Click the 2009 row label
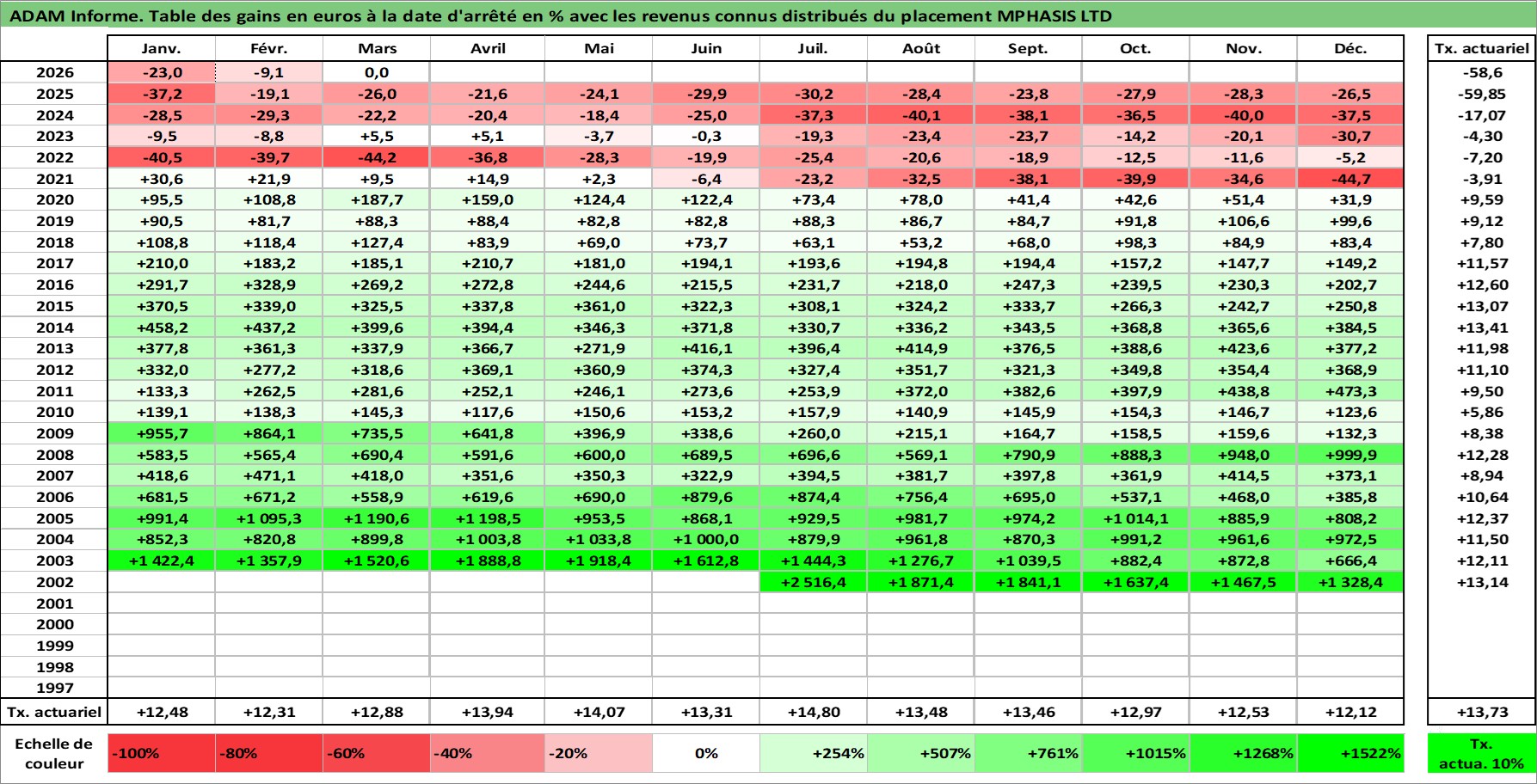The image size is (1537, 784). [x=54, y=433]
